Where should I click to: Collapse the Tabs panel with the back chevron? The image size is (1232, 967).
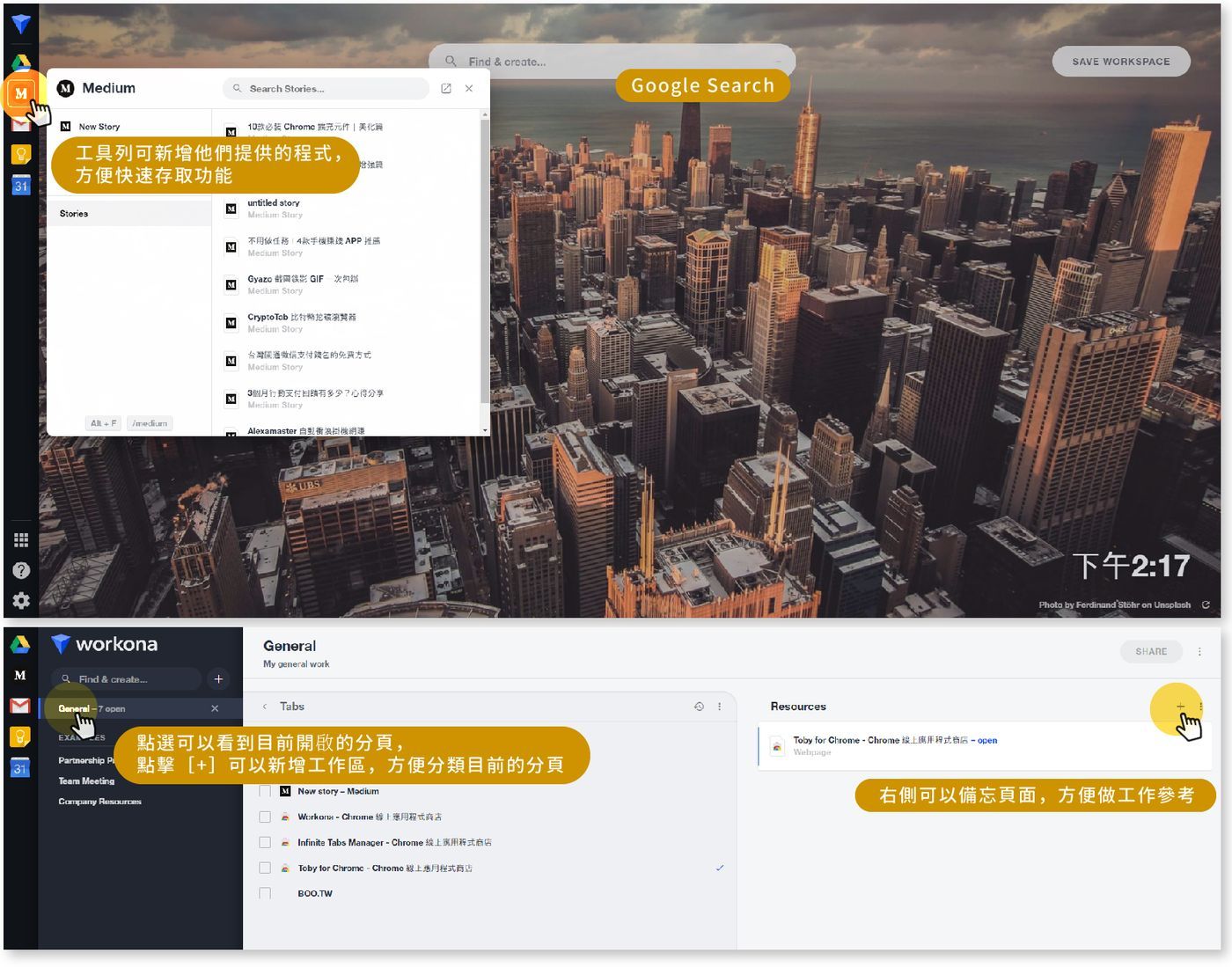265,707
